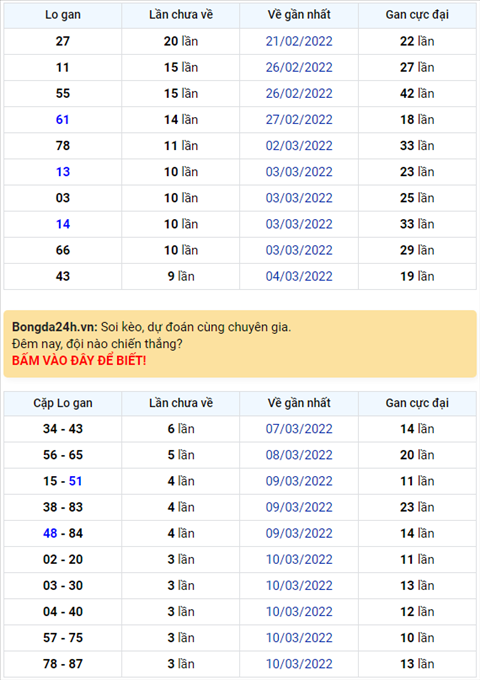Click the Bongda24h.vn banner text
Image resolution: width=480 pixels, height=680 pixels.
[x=55, y=327]
